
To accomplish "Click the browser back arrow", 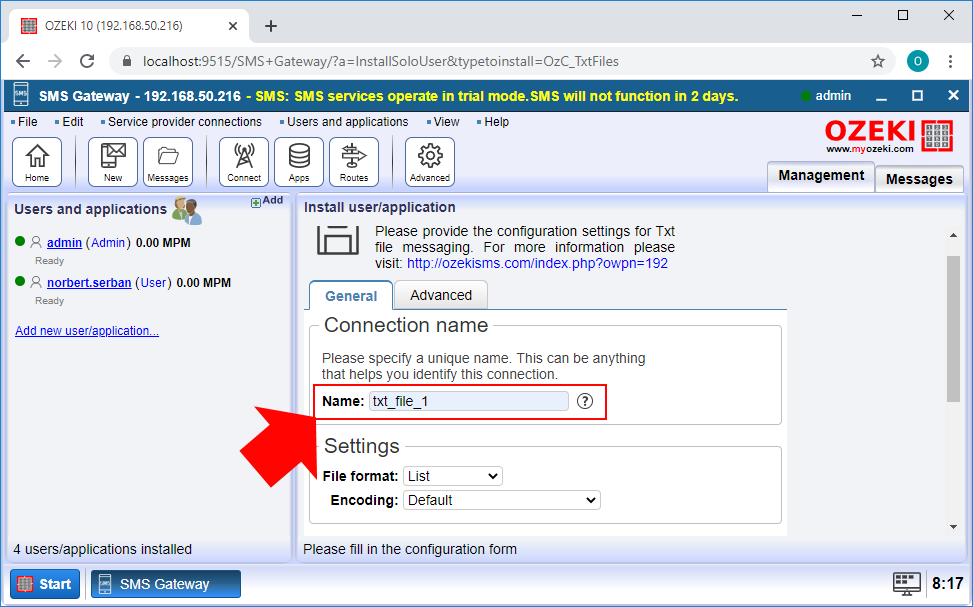I will point(23,61).
